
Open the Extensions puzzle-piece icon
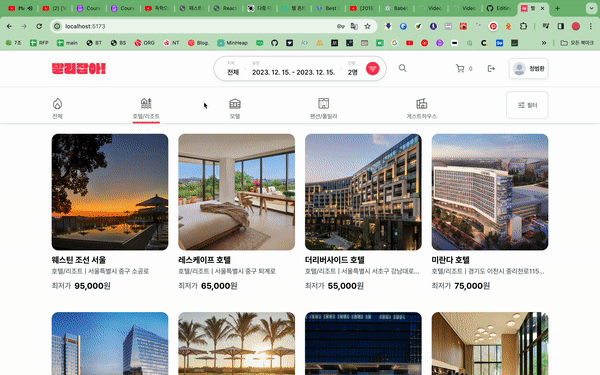523,26
